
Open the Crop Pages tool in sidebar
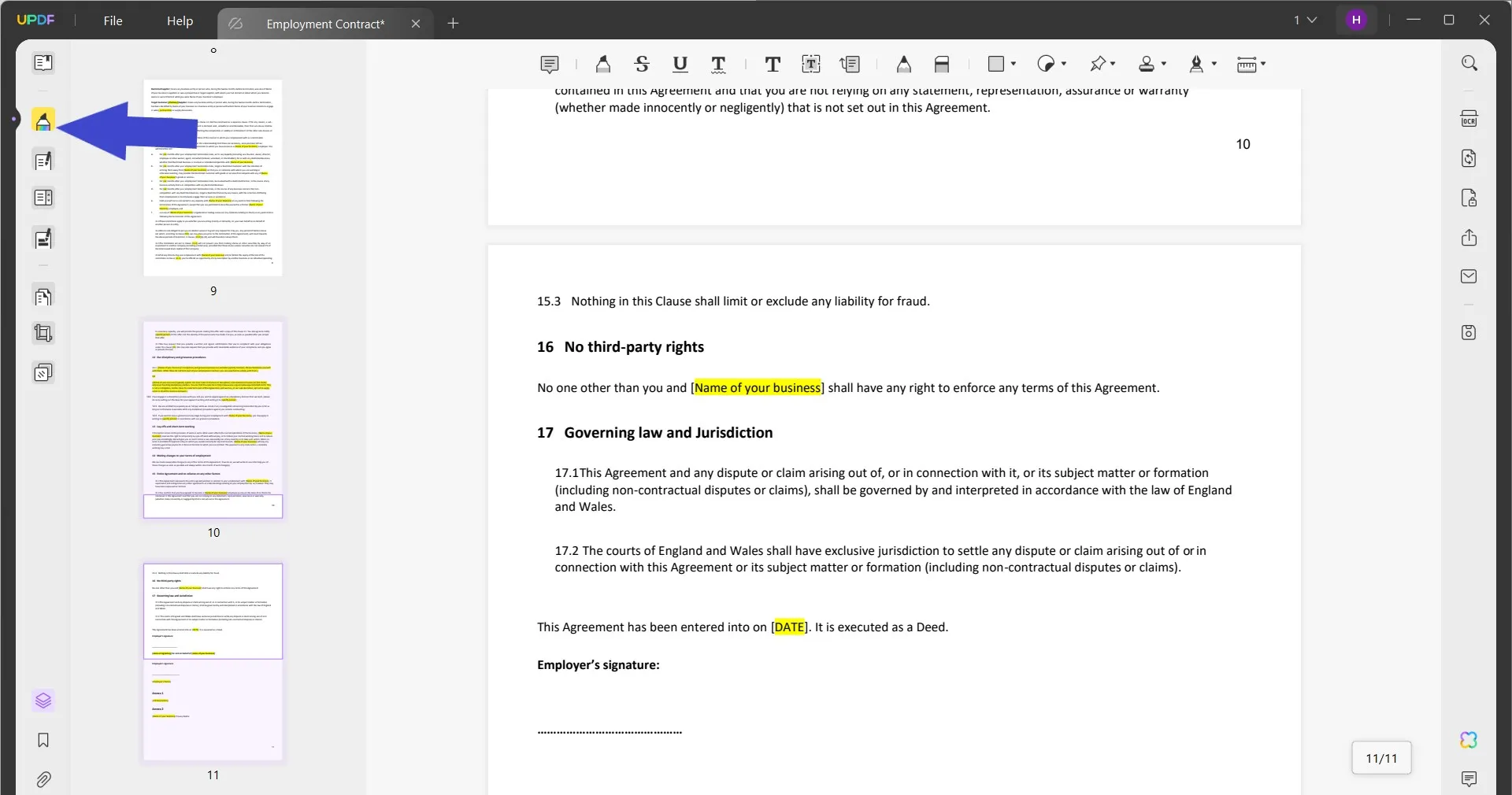43,334
